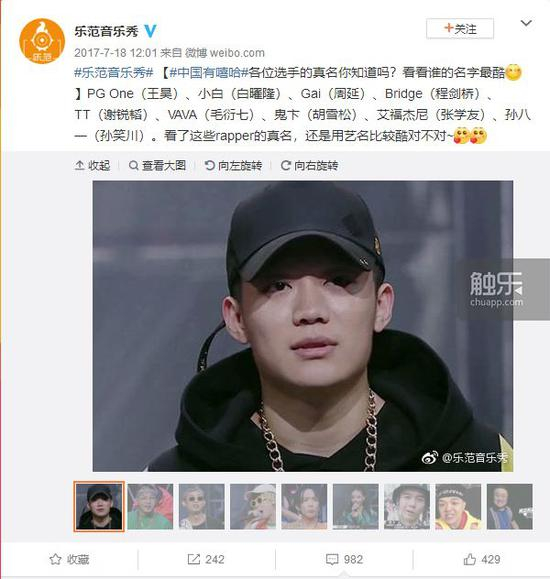Open the #乐范音乐秀# hashtag link
Screen dimensions: 550x579
click(114, 72)
